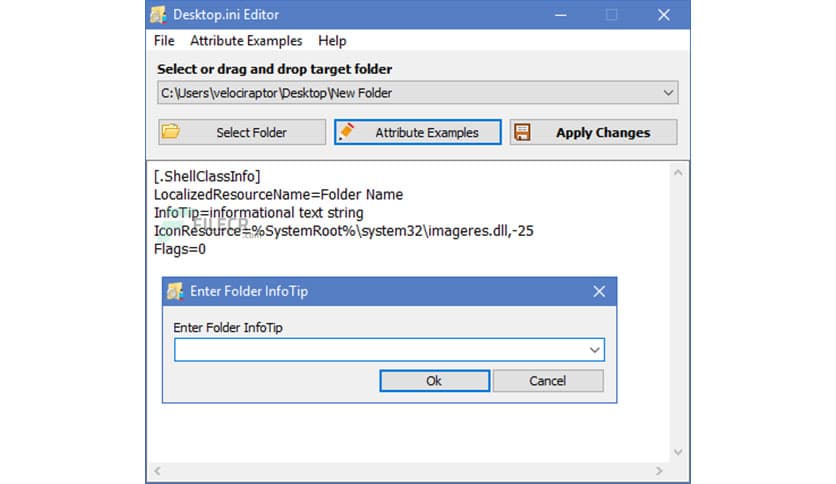836x484 pixels.
Task: Open the InfoTip combo box dropdown arrow
Action: click(595, 350)
